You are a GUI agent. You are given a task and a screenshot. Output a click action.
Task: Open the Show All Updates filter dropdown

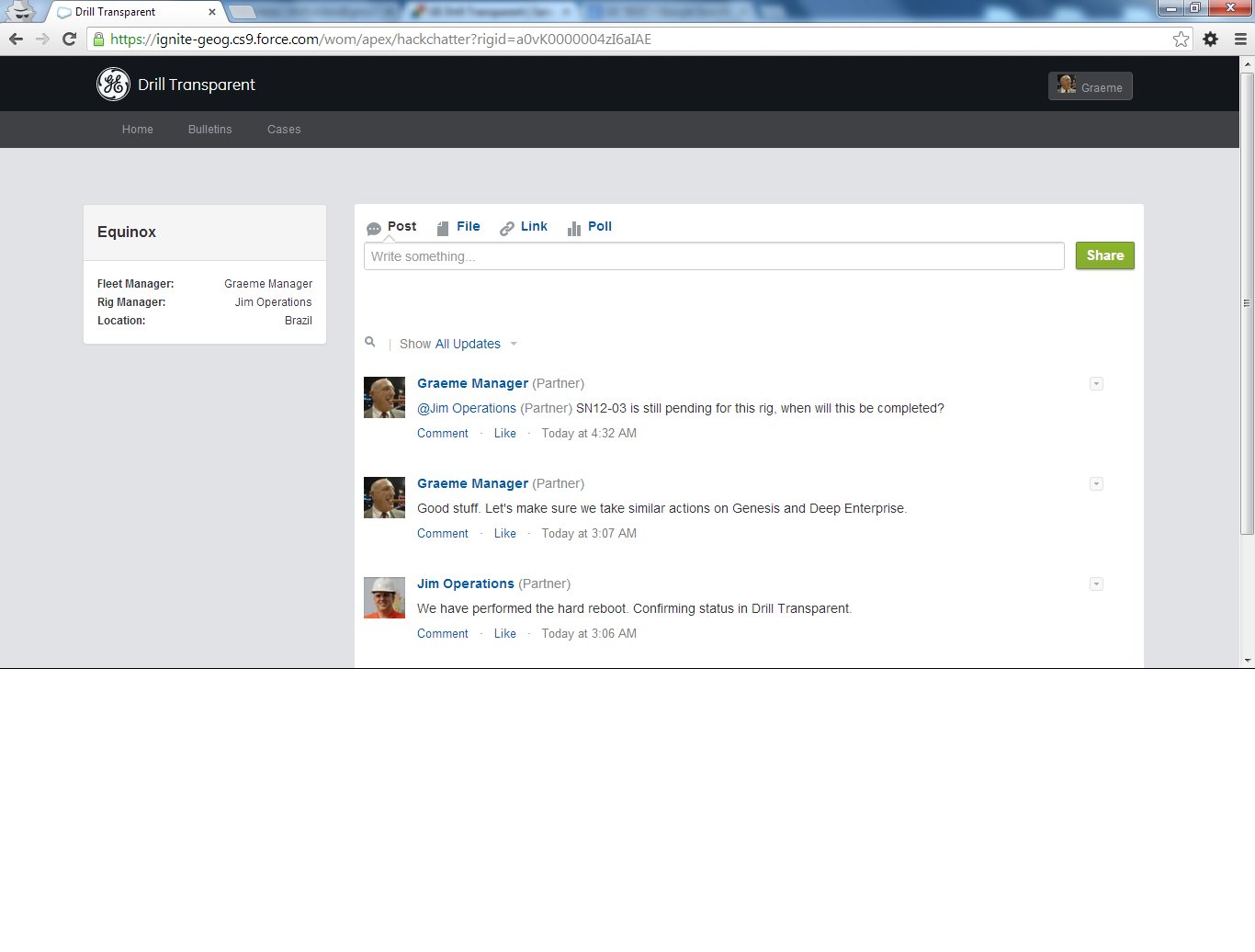469,344
